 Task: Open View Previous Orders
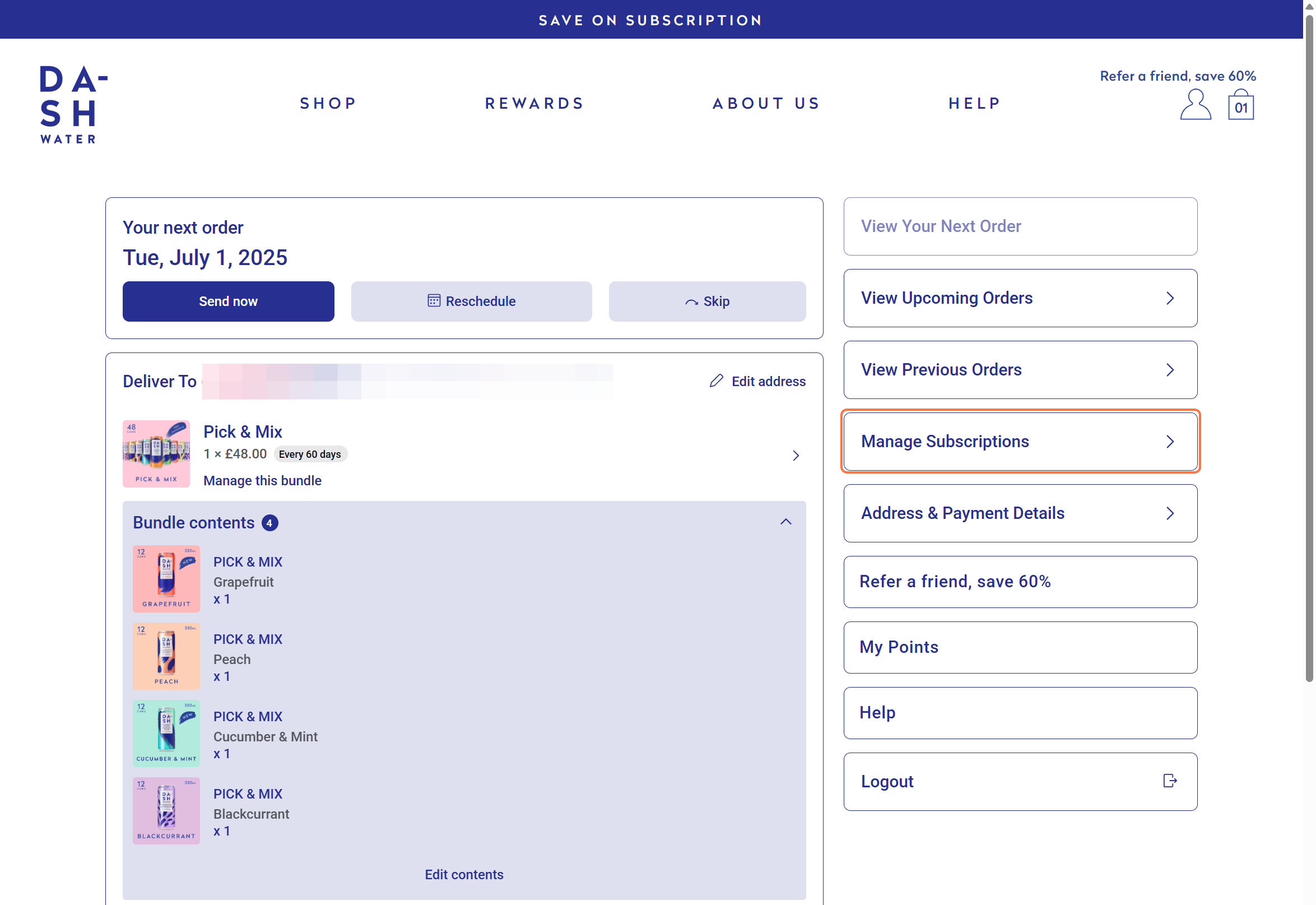(x=1020, y=370)
